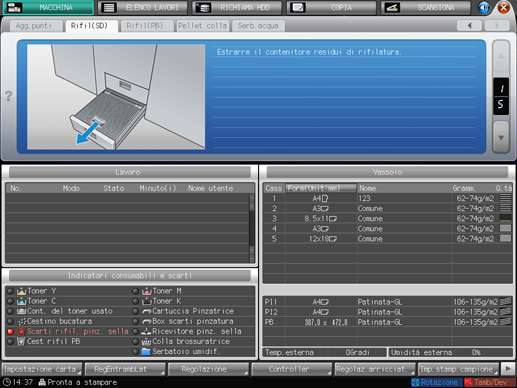This screenshot has width=517, height=388.
Task: Click the Toner M indicator light
Action: click(135, 291)
